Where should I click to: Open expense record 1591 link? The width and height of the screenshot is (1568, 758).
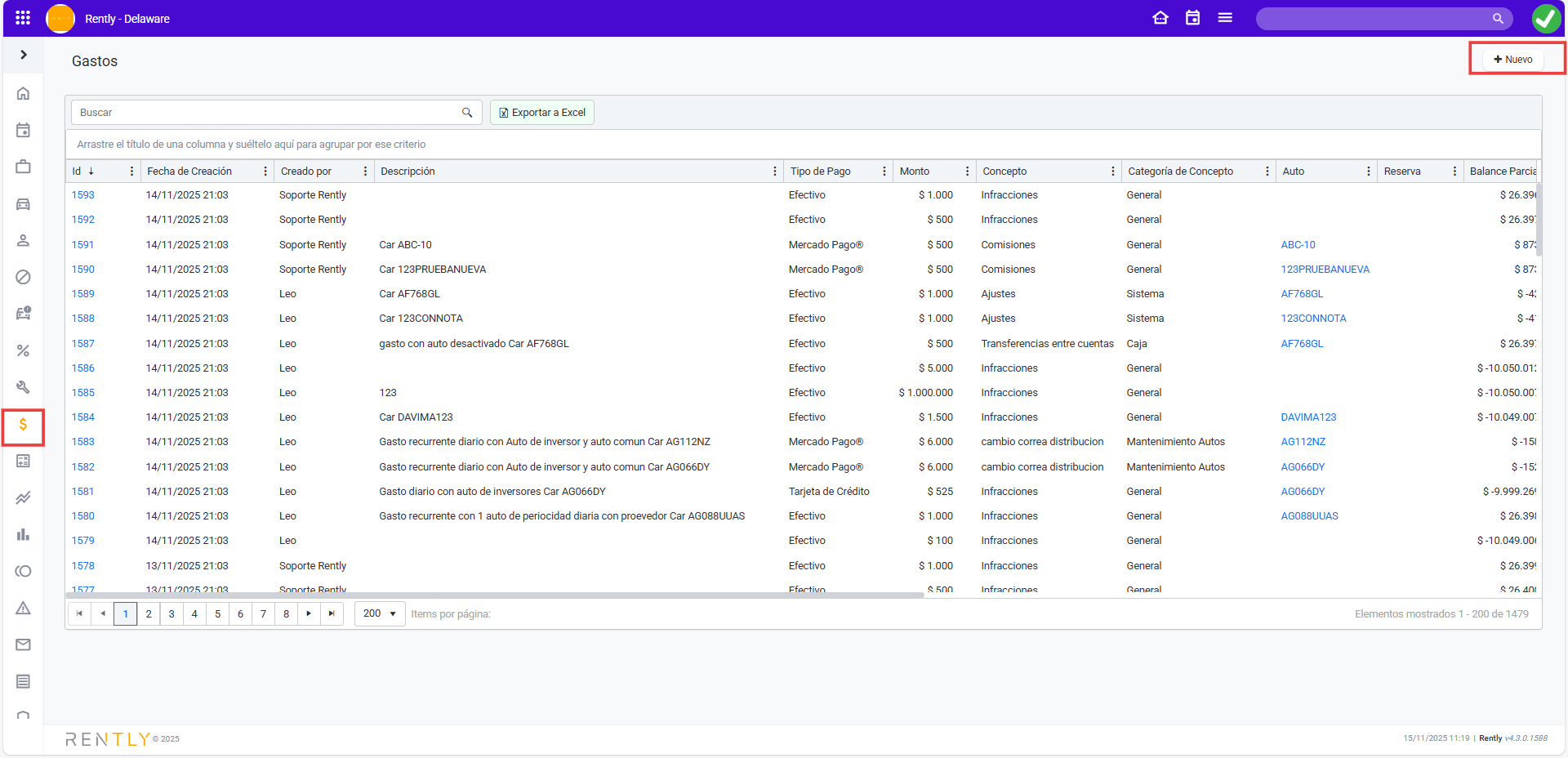[x=82, y=245]
